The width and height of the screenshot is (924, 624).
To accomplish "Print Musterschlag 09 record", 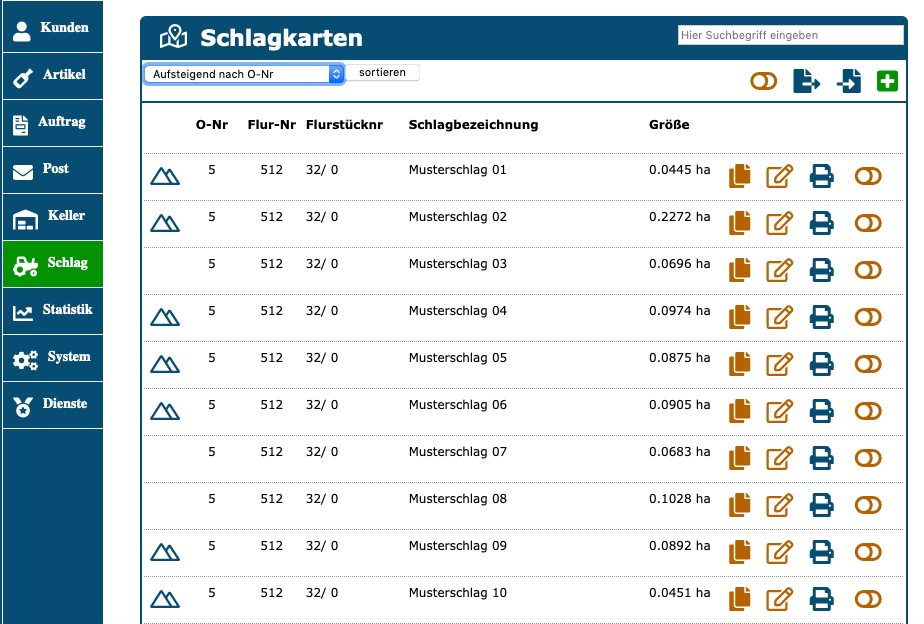I will (x=821, y=552).
